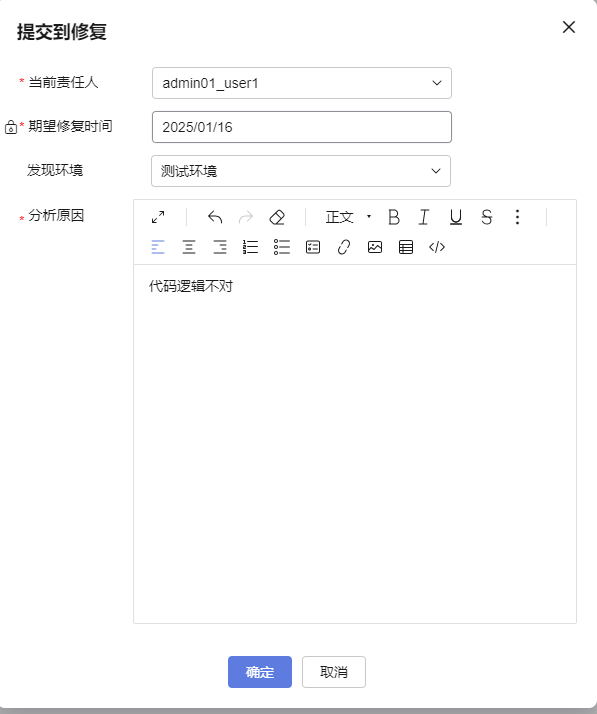This screenshot has width=597, height=714.
Task: Click the 确定 button
Action: tap(260, 672)
